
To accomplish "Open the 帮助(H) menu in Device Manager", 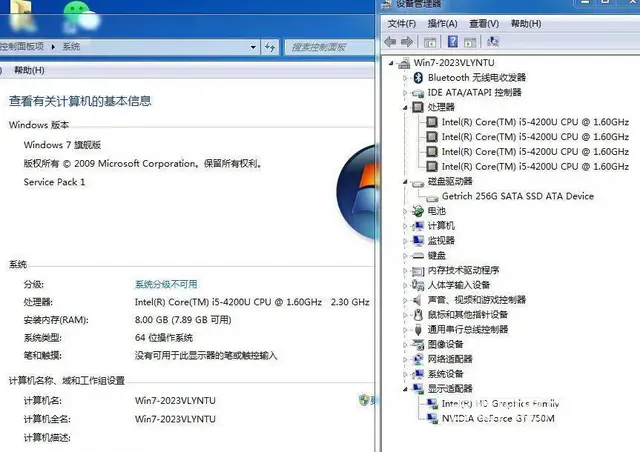I will pyautogui.click(x=526, y=24).
